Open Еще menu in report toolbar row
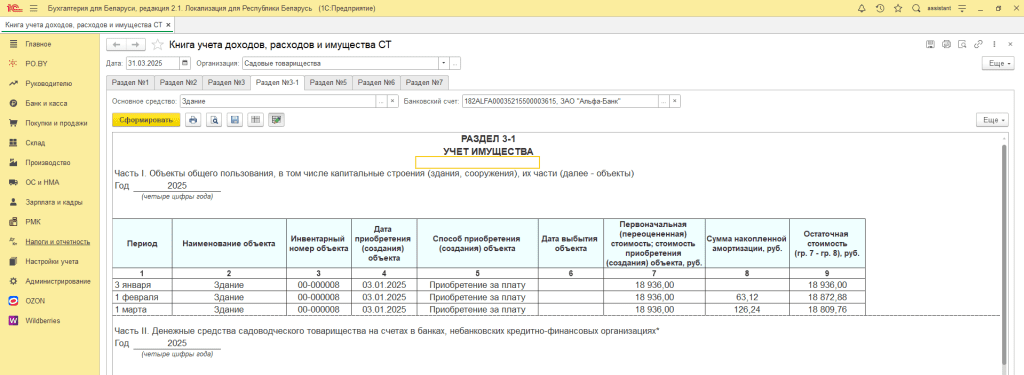 point(993,120)
